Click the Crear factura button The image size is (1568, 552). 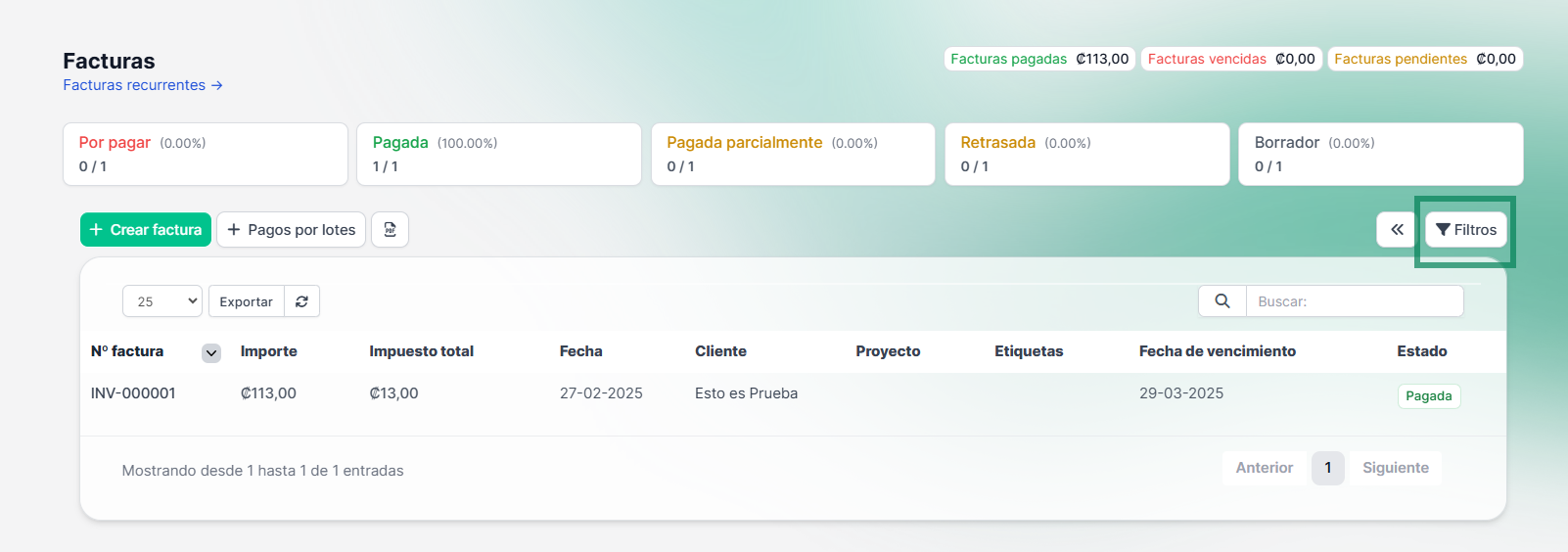point(146,230)
